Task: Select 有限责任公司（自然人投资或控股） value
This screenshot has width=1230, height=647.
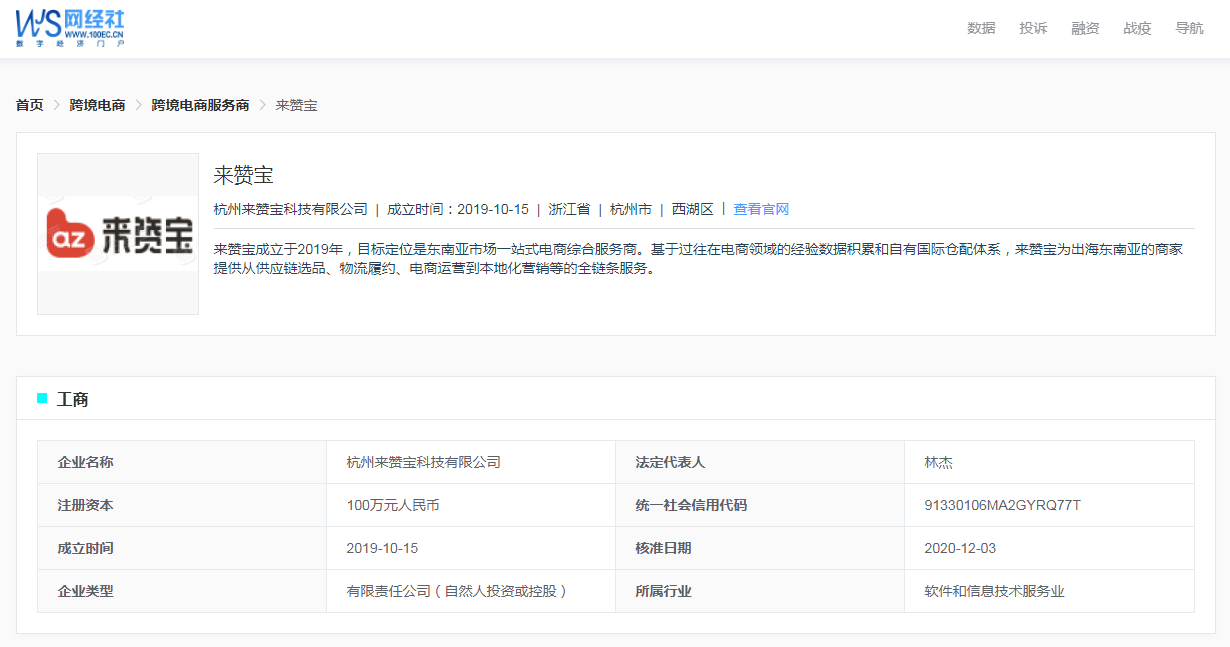Action: pos(457,591)
